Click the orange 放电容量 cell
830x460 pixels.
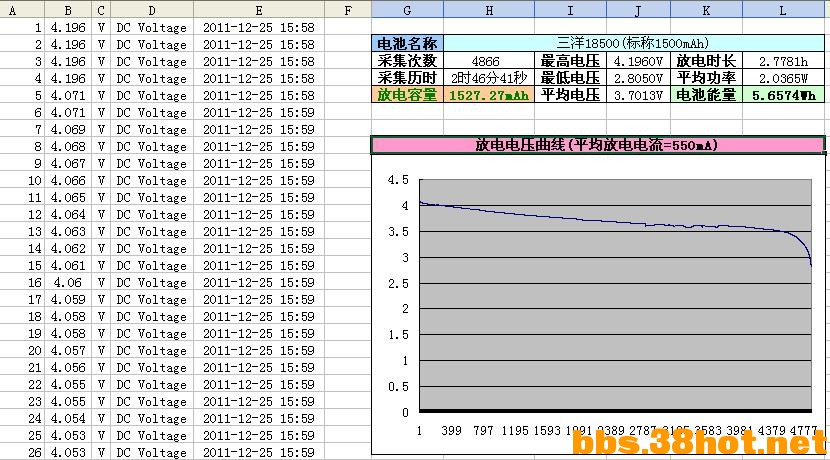pyautogui.click(x=407, y=95)
